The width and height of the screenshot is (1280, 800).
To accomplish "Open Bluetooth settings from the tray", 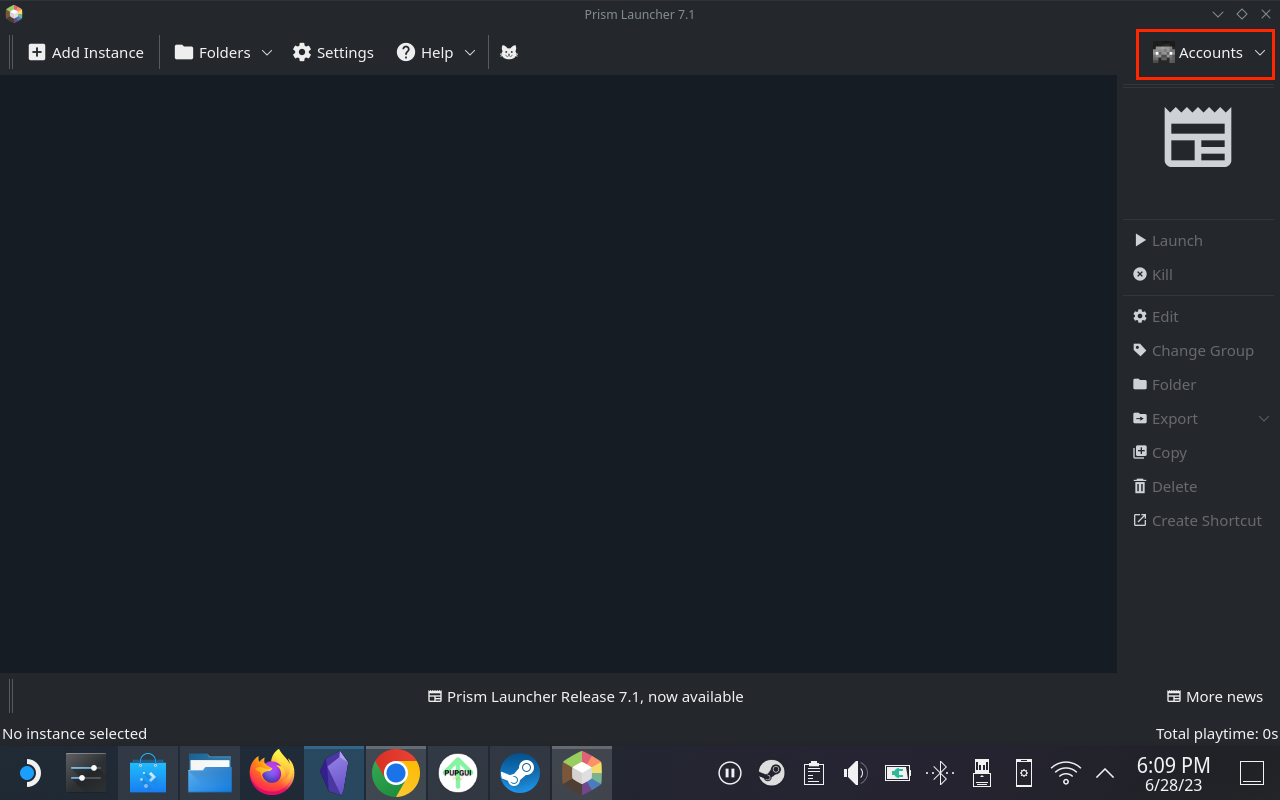I will tap(939, 772).
